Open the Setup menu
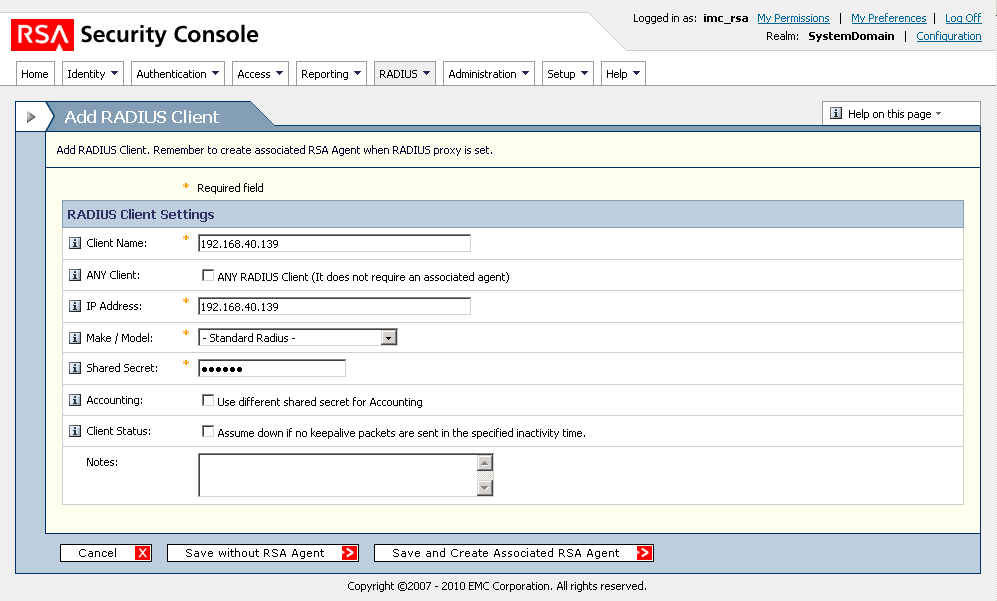 pyautogui.click(x=568, y=74)
